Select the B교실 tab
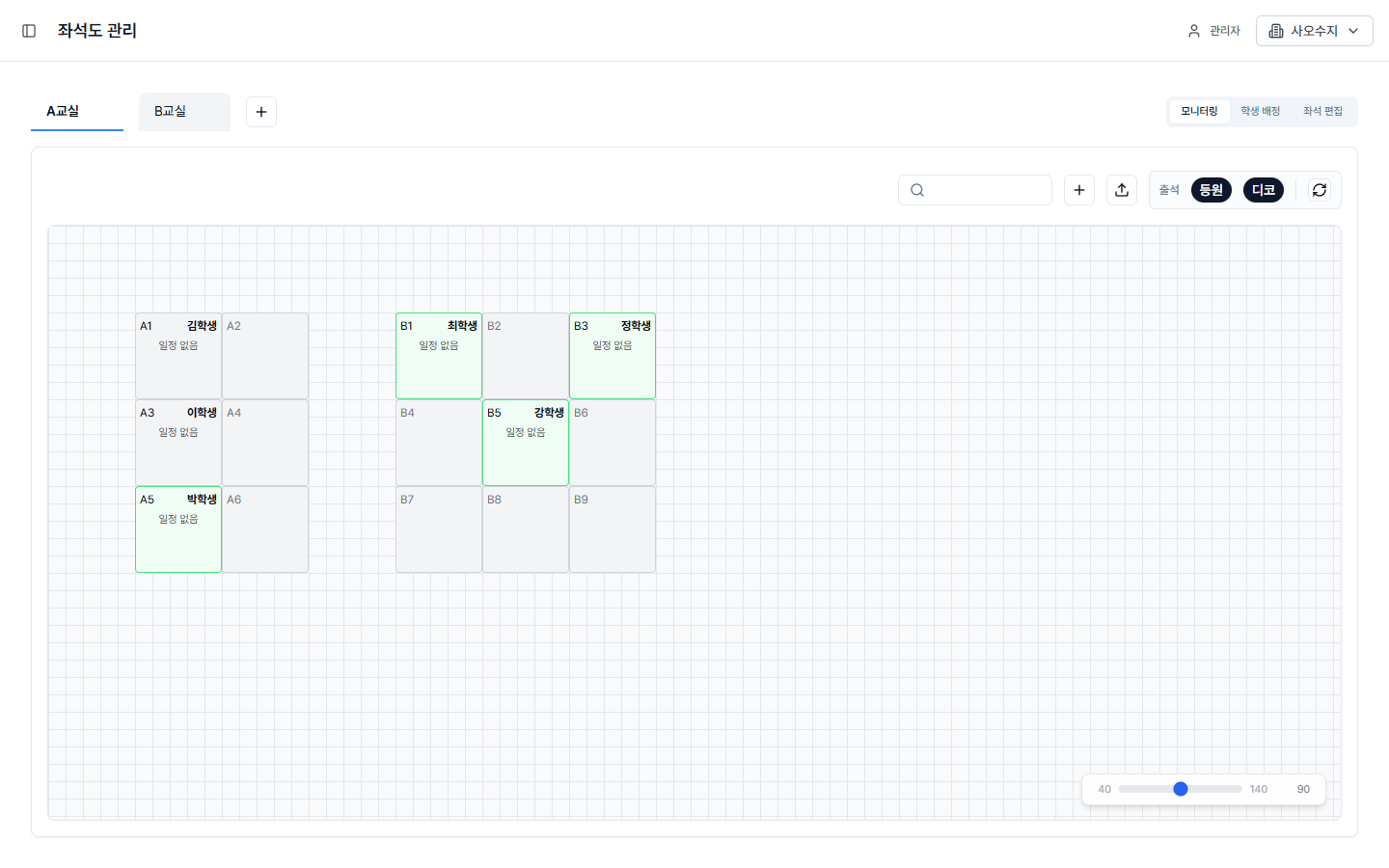1389x868 pixels. tap(184, 112)
